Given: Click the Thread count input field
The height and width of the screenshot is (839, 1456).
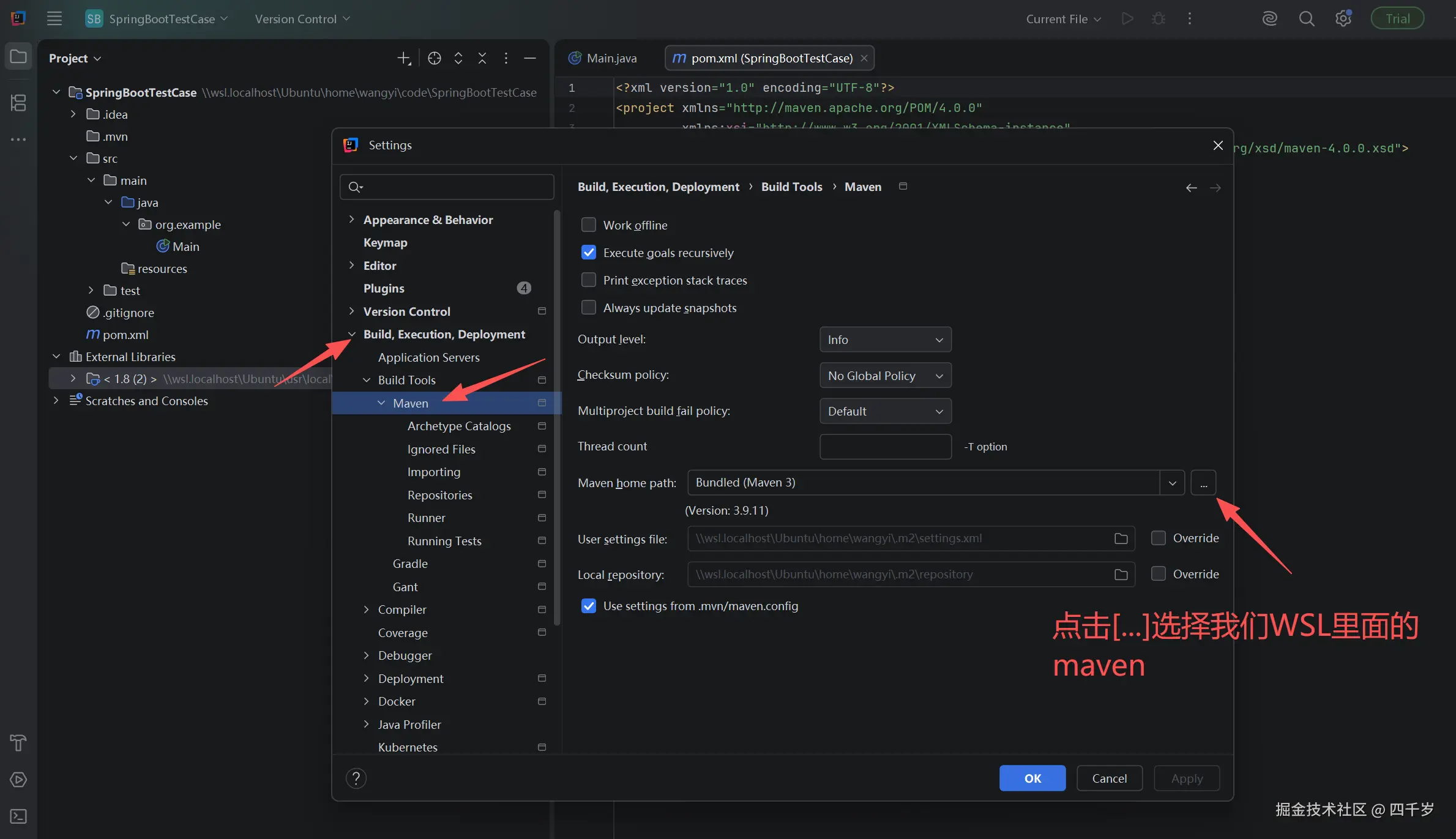Looking at the screenshot, I should 885,447.
